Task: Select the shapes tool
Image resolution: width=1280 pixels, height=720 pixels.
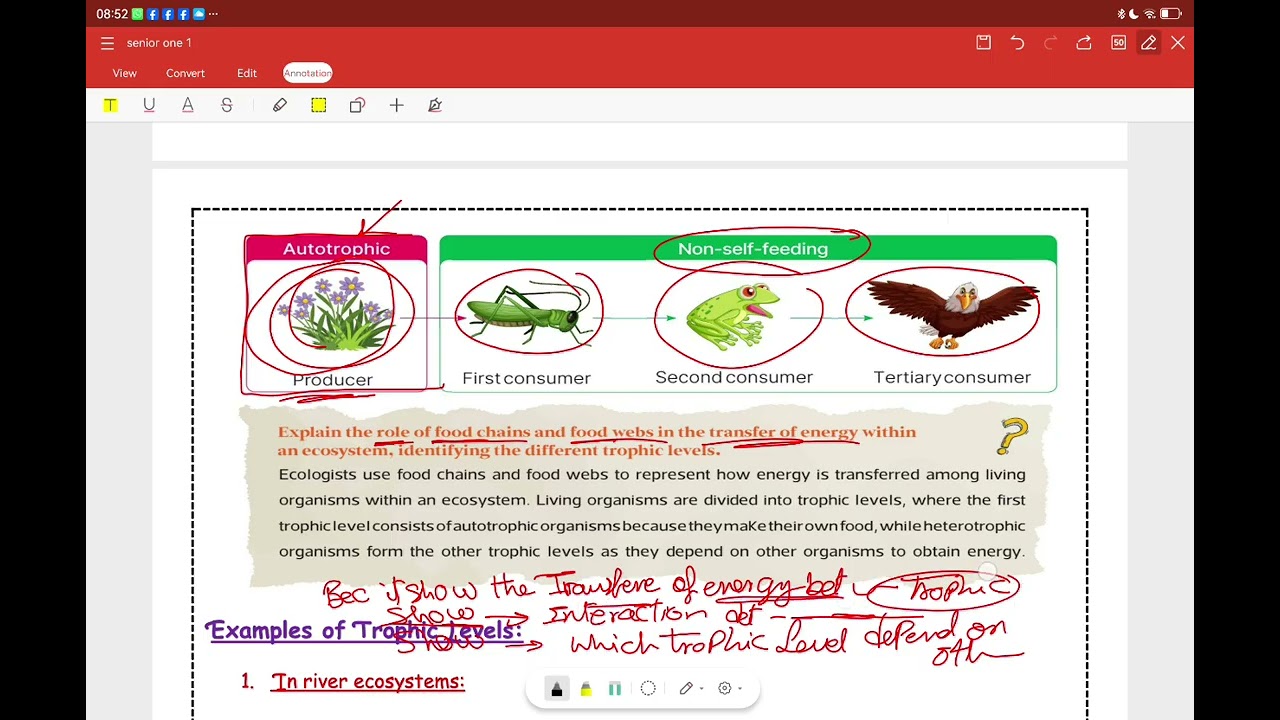Action: coord(357,105)
